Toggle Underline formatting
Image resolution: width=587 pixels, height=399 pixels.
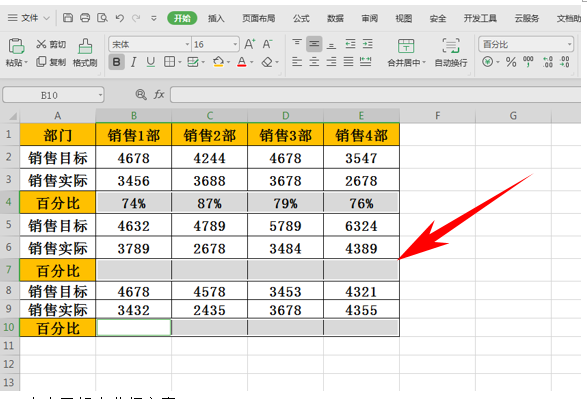point(150,62)
